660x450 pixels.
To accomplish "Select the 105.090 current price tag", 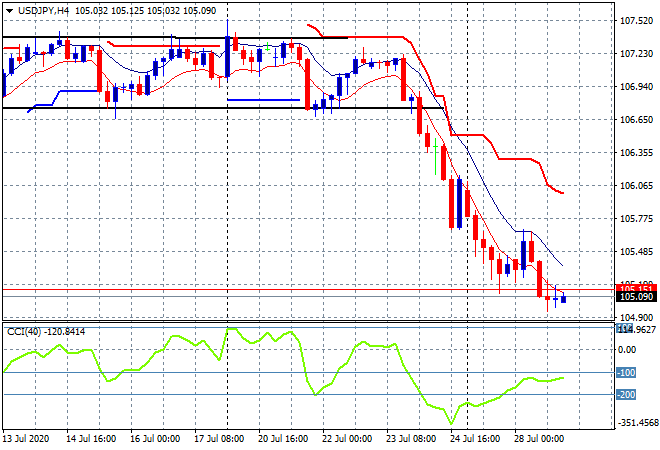I will [x=636, y=297].
